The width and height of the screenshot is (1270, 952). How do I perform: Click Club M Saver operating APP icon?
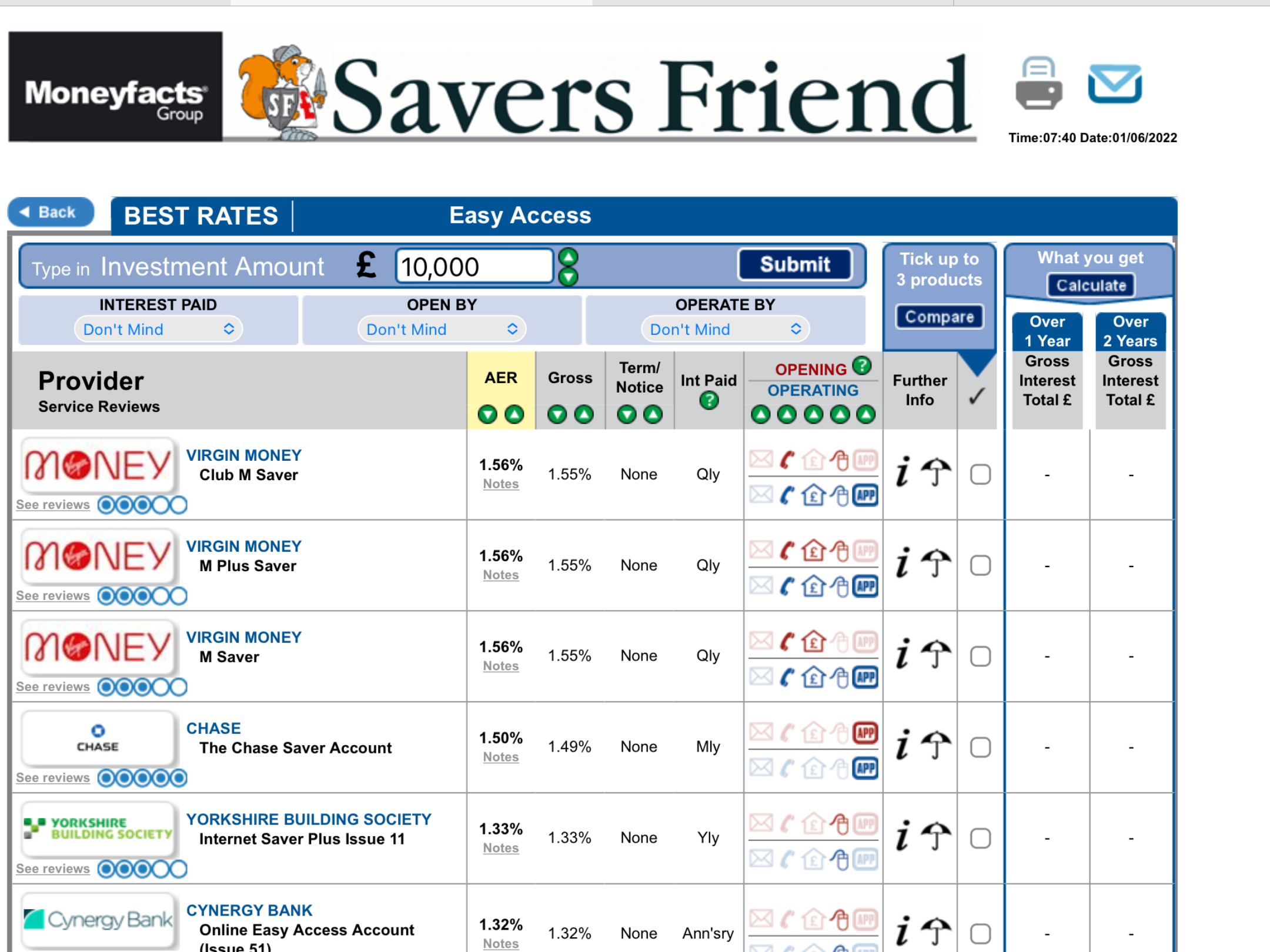[865, 495]
